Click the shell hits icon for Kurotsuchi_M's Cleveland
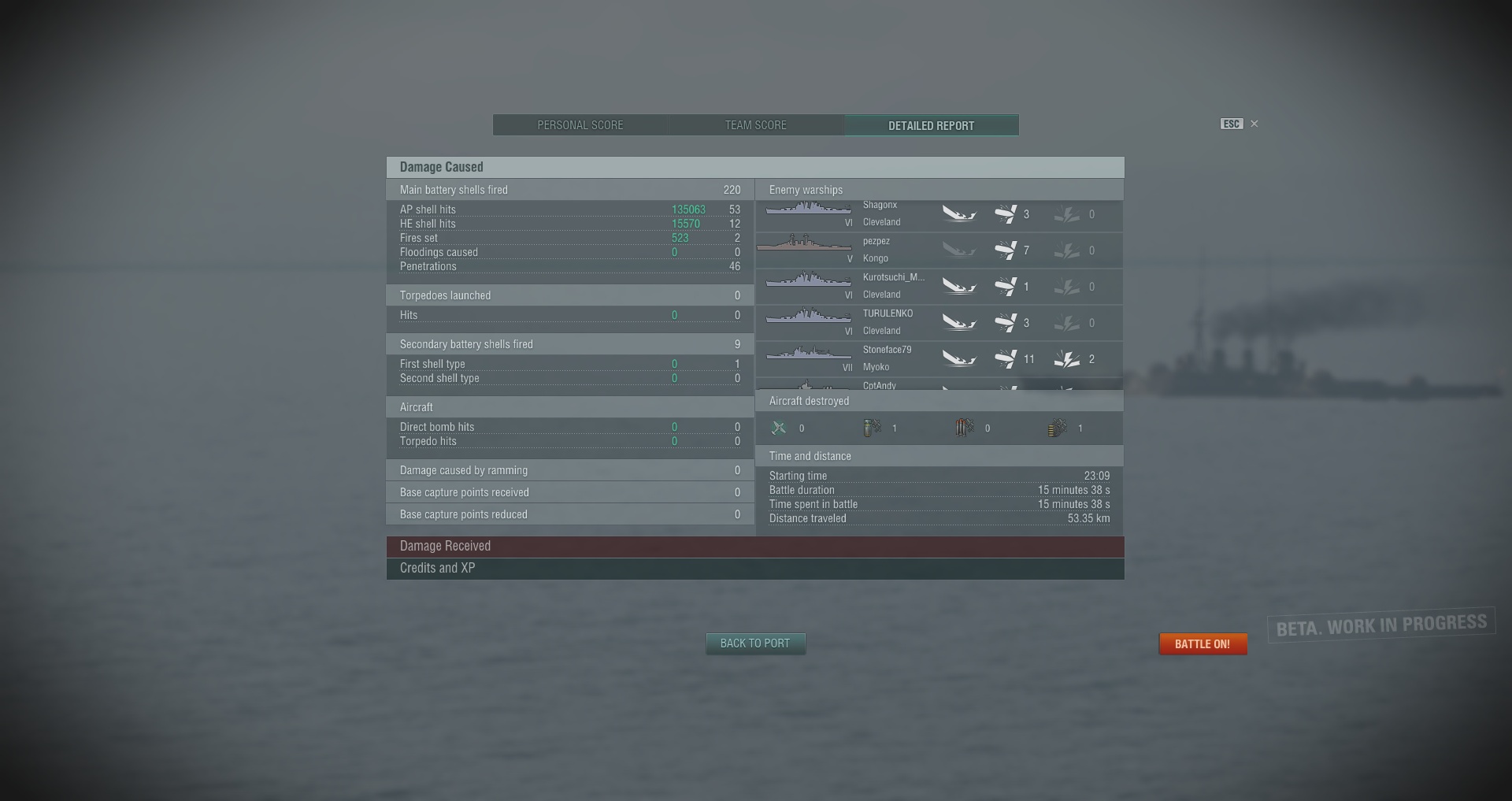Screen dimensions: 1512x801 pos(1006,287)
